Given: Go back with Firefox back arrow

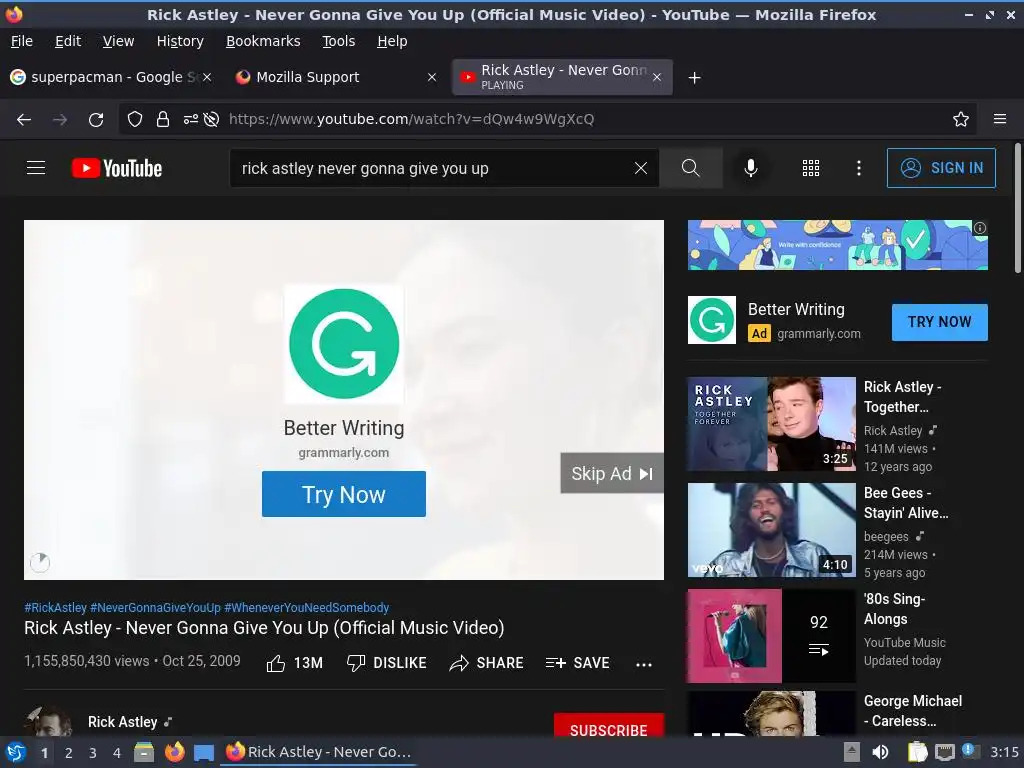Looking at the screenshot, I should pos(24,120).
